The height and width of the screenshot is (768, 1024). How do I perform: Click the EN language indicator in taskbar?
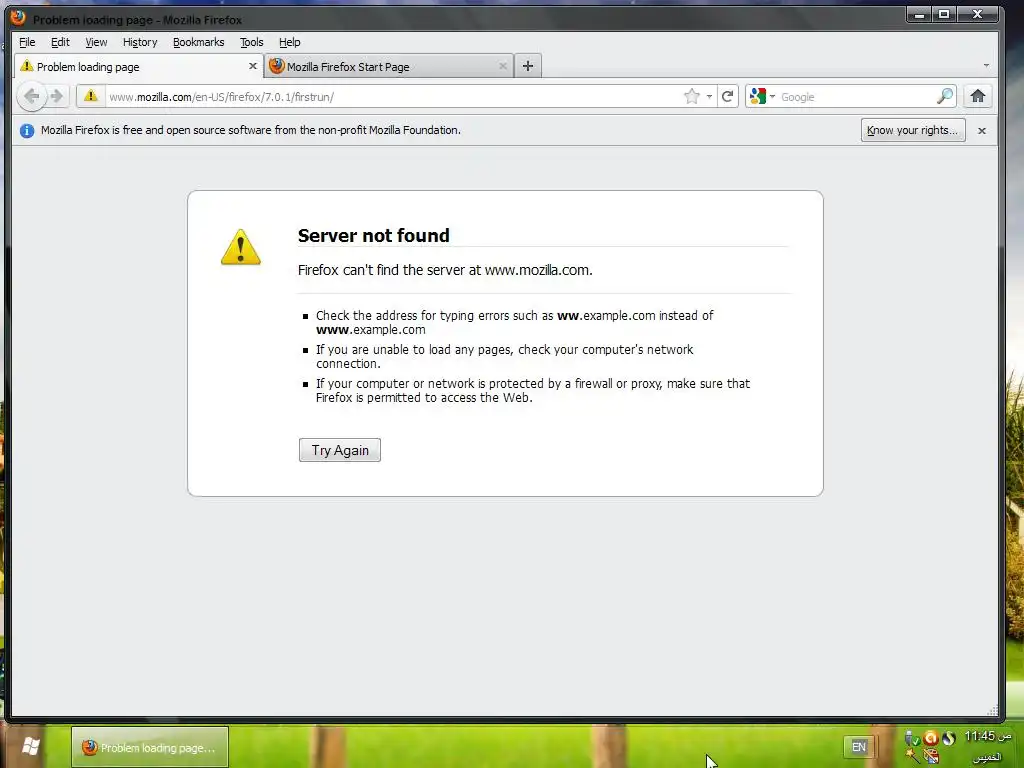[x=859, y=746]
